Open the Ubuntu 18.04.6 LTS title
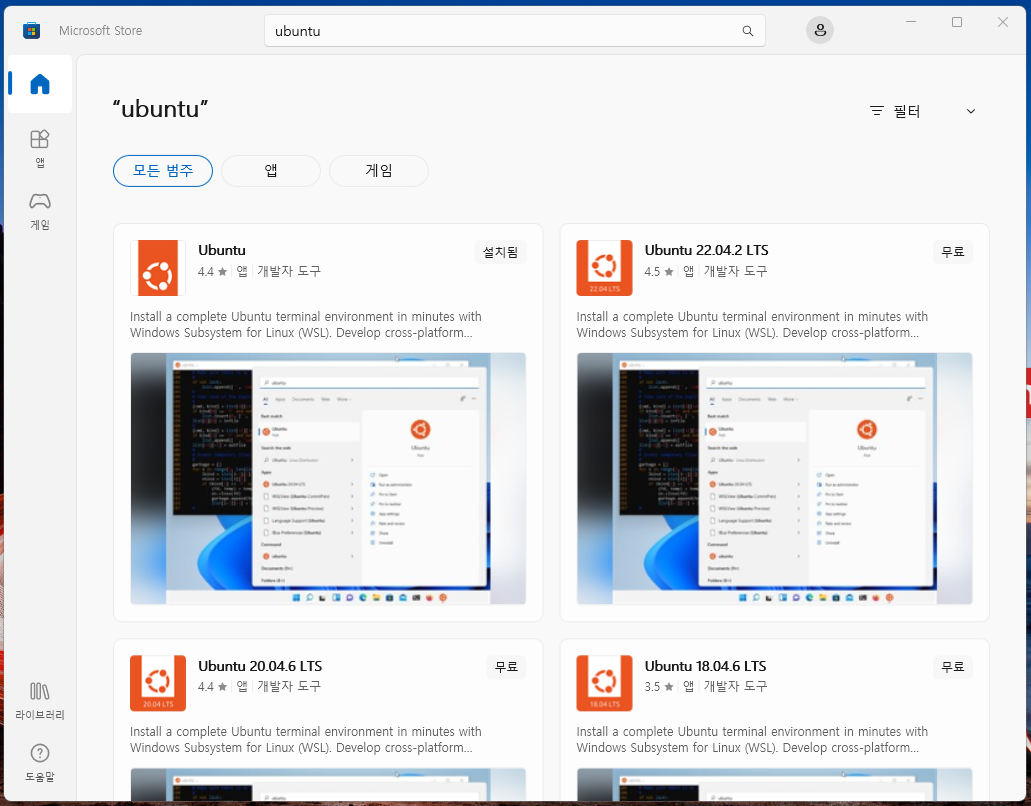This screenshot has width=1031, height=806. point(706,666)
